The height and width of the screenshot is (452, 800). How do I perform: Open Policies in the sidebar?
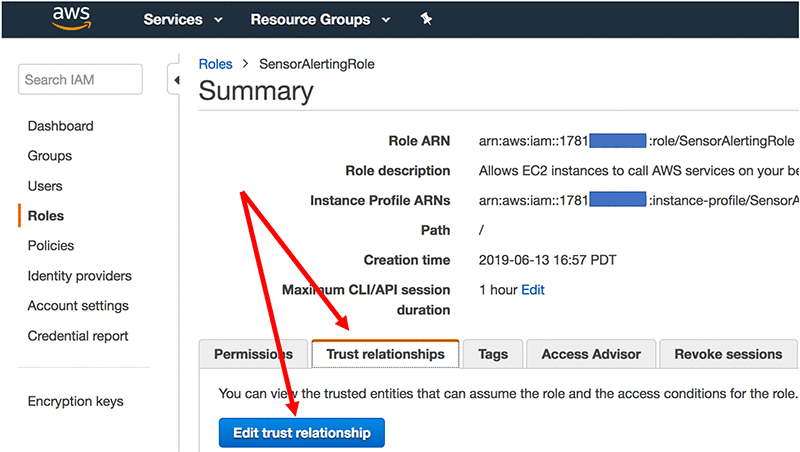click(51, 245)
